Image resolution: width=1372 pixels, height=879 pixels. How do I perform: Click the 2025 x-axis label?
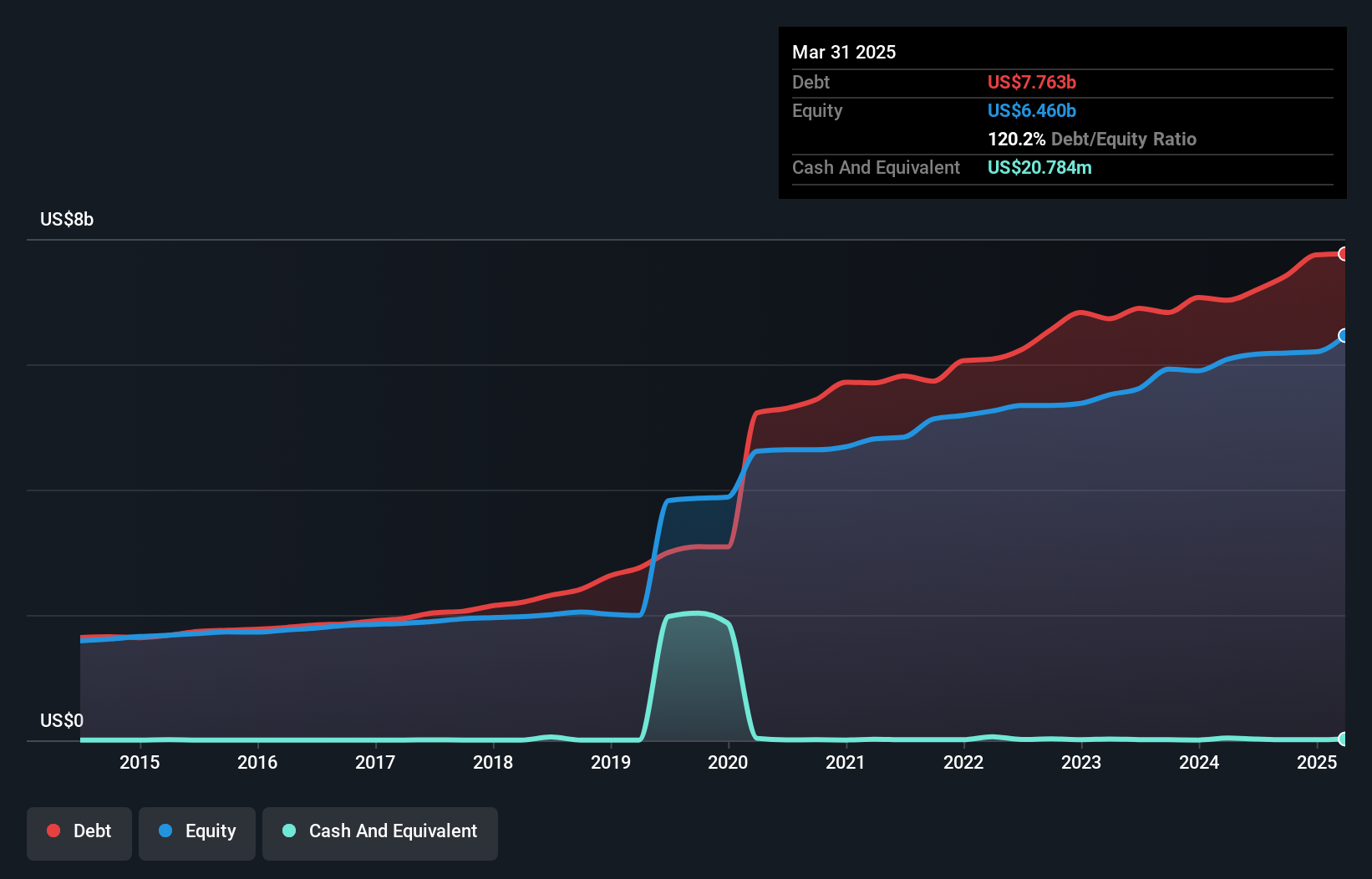1317,763
